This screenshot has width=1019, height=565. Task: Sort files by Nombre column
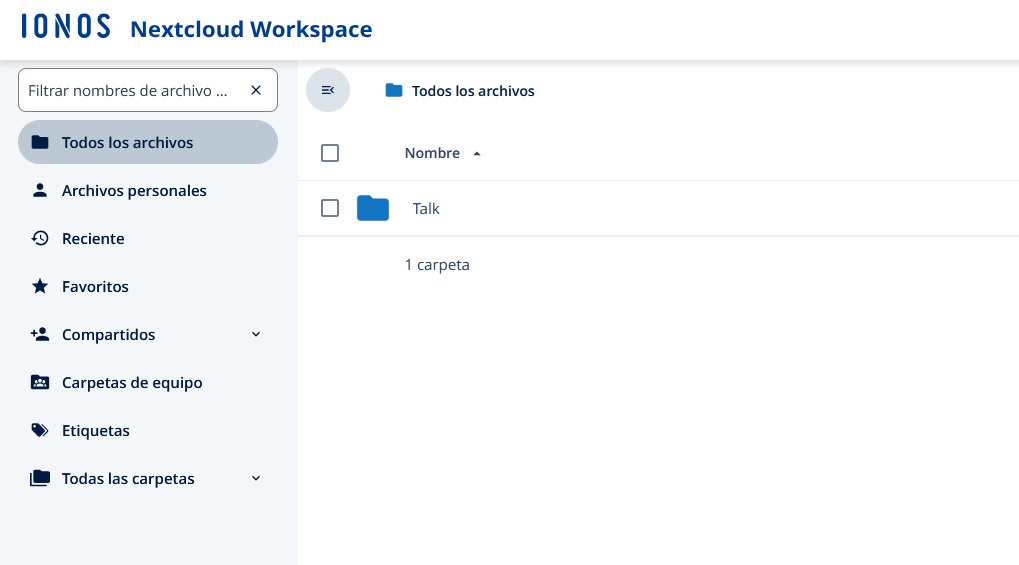432,153
